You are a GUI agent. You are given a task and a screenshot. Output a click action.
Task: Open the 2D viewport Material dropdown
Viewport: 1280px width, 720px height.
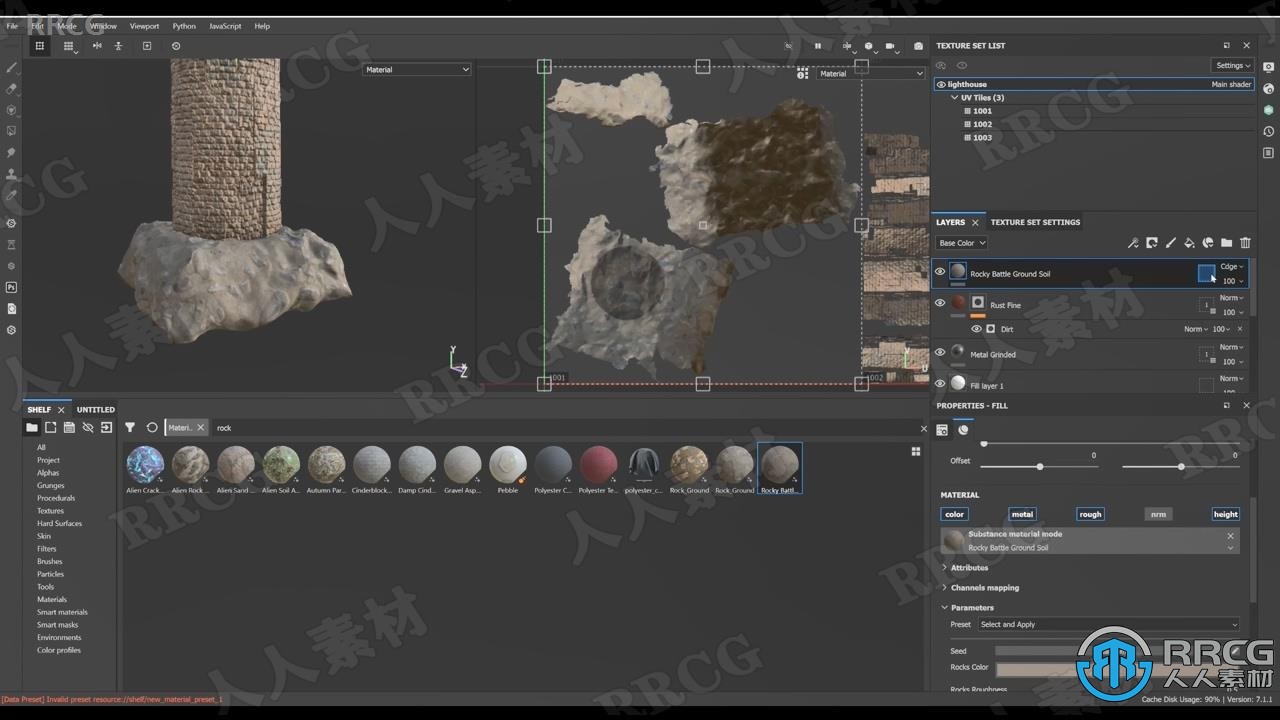(871, 73)
